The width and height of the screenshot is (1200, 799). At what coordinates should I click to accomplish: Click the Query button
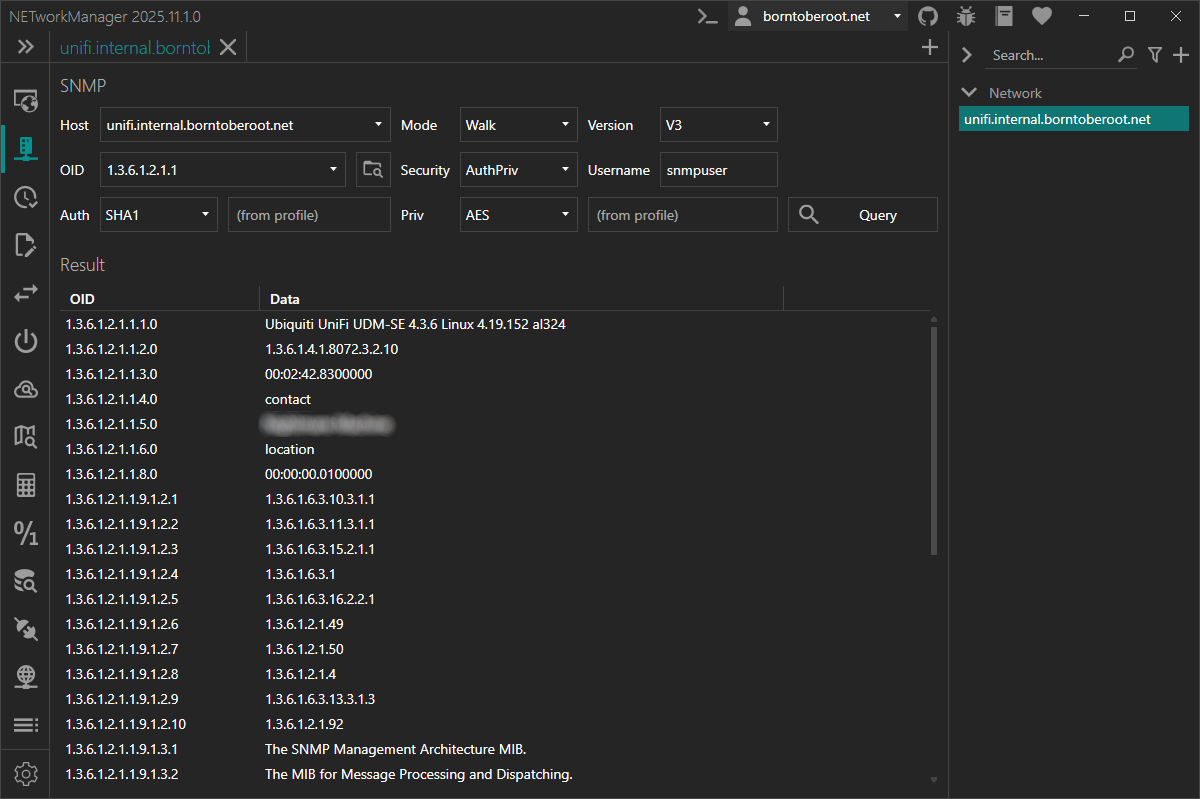[862, 215]
